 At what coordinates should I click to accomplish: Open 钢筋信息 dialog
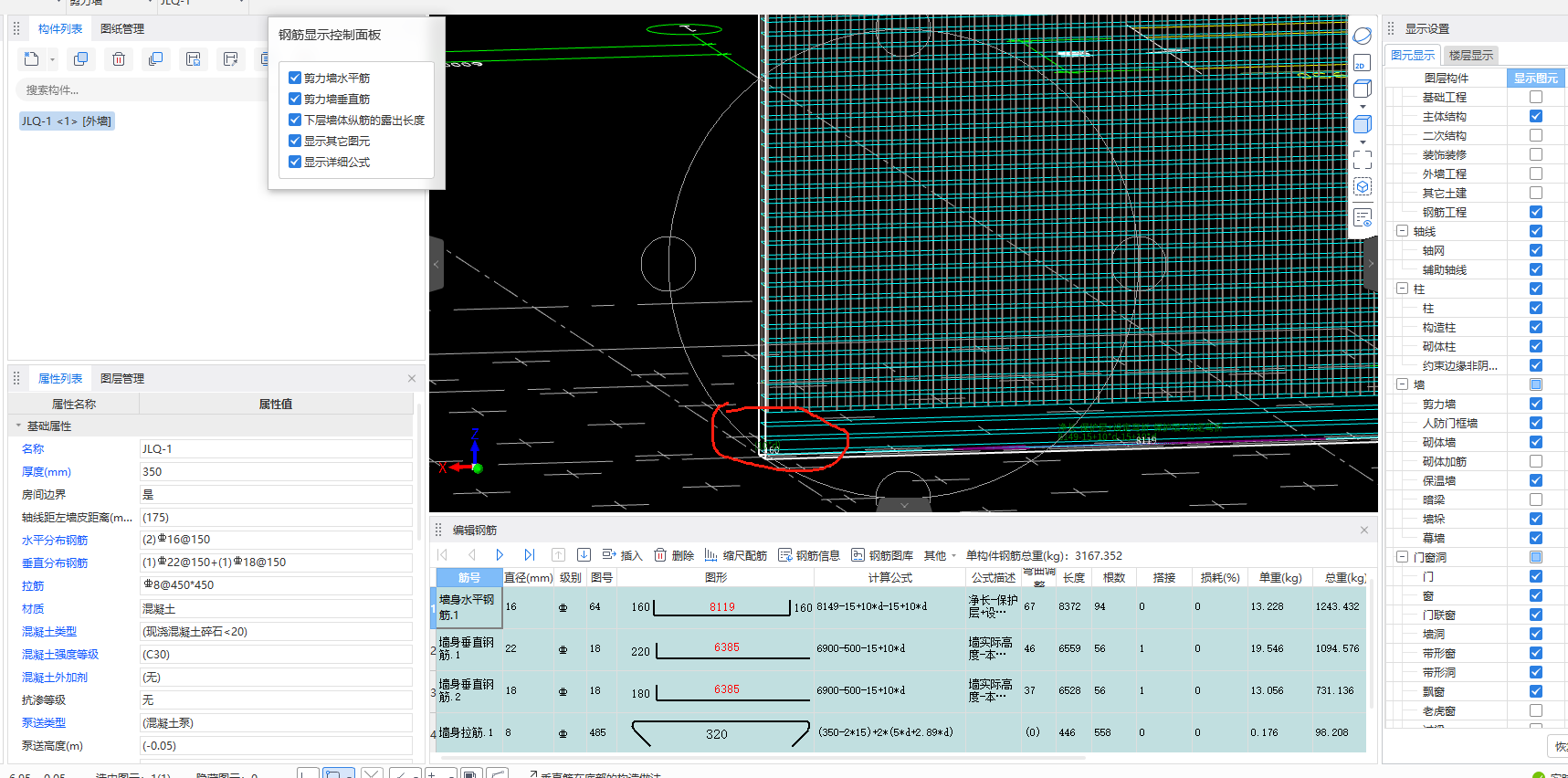(808, 555)
